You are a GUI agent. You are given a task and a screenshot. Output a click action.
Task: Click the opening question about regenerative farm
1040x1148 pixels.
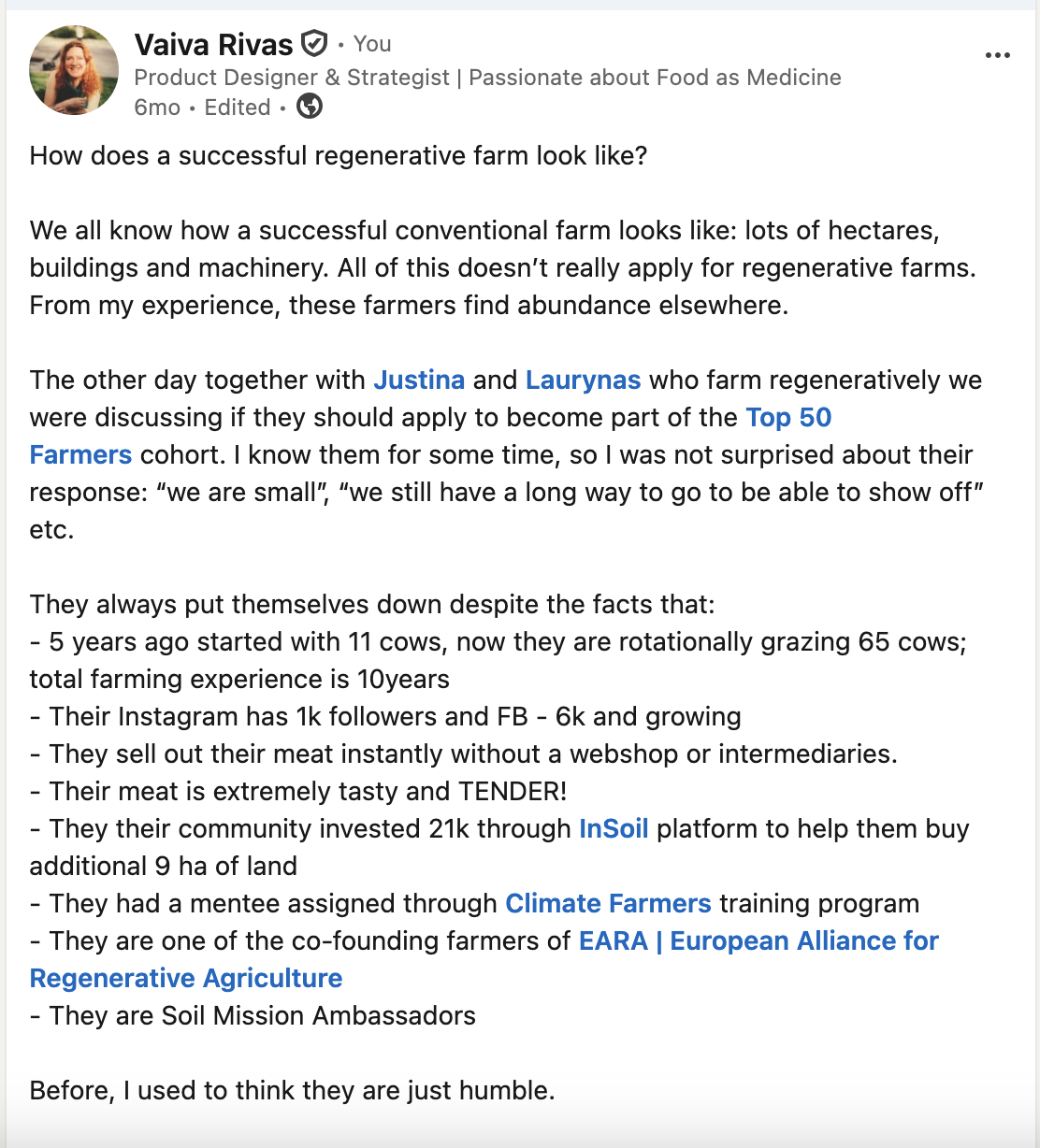click(x=339, y=155)
